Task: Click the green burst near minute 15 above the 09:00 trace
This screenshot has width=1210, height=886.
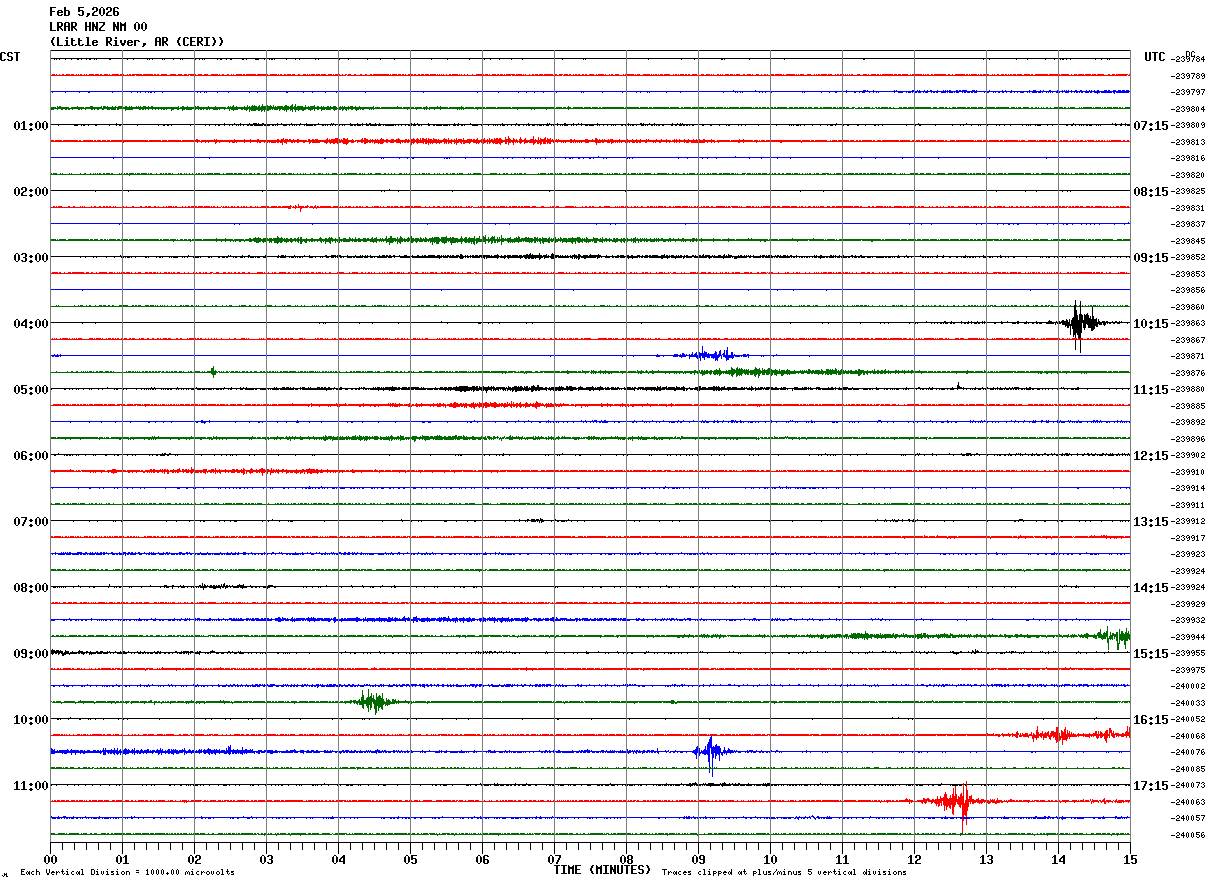Action: click(x=1113, y=636)
